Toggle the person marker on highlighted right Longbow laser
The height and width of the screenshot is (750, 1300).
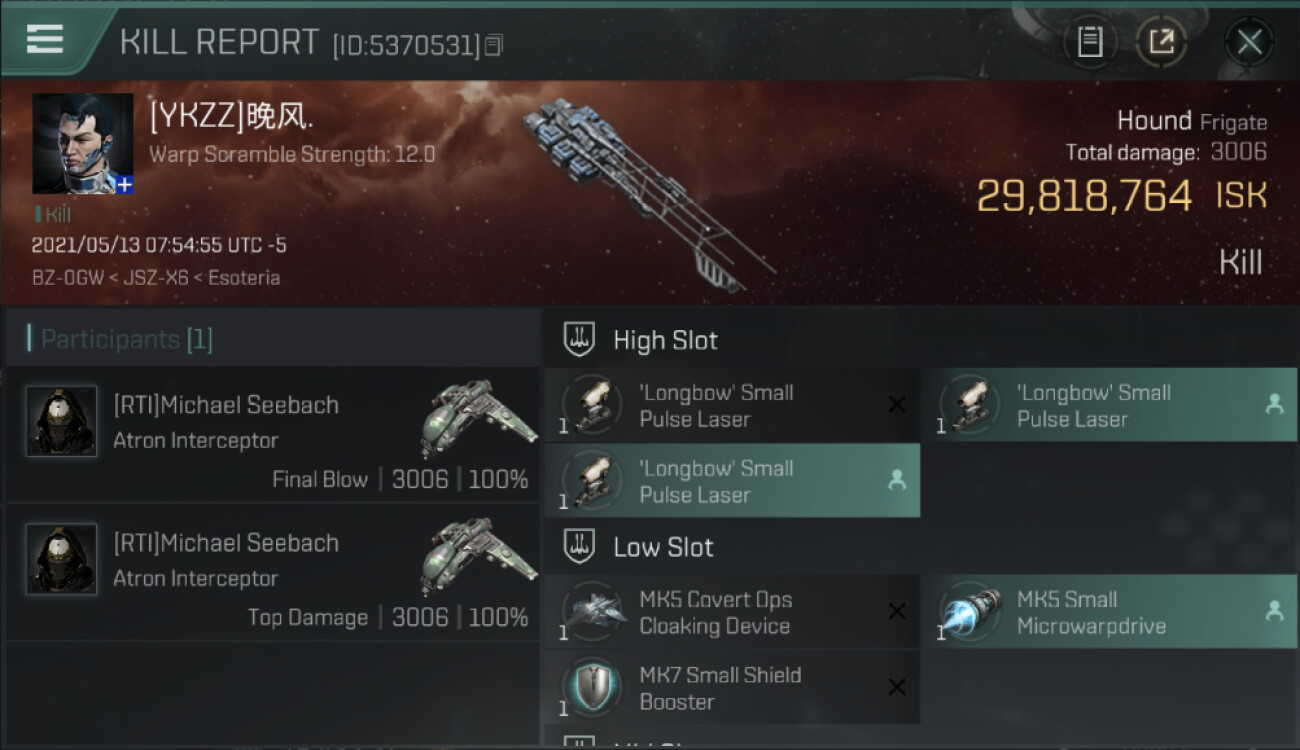click(1274, 404)
